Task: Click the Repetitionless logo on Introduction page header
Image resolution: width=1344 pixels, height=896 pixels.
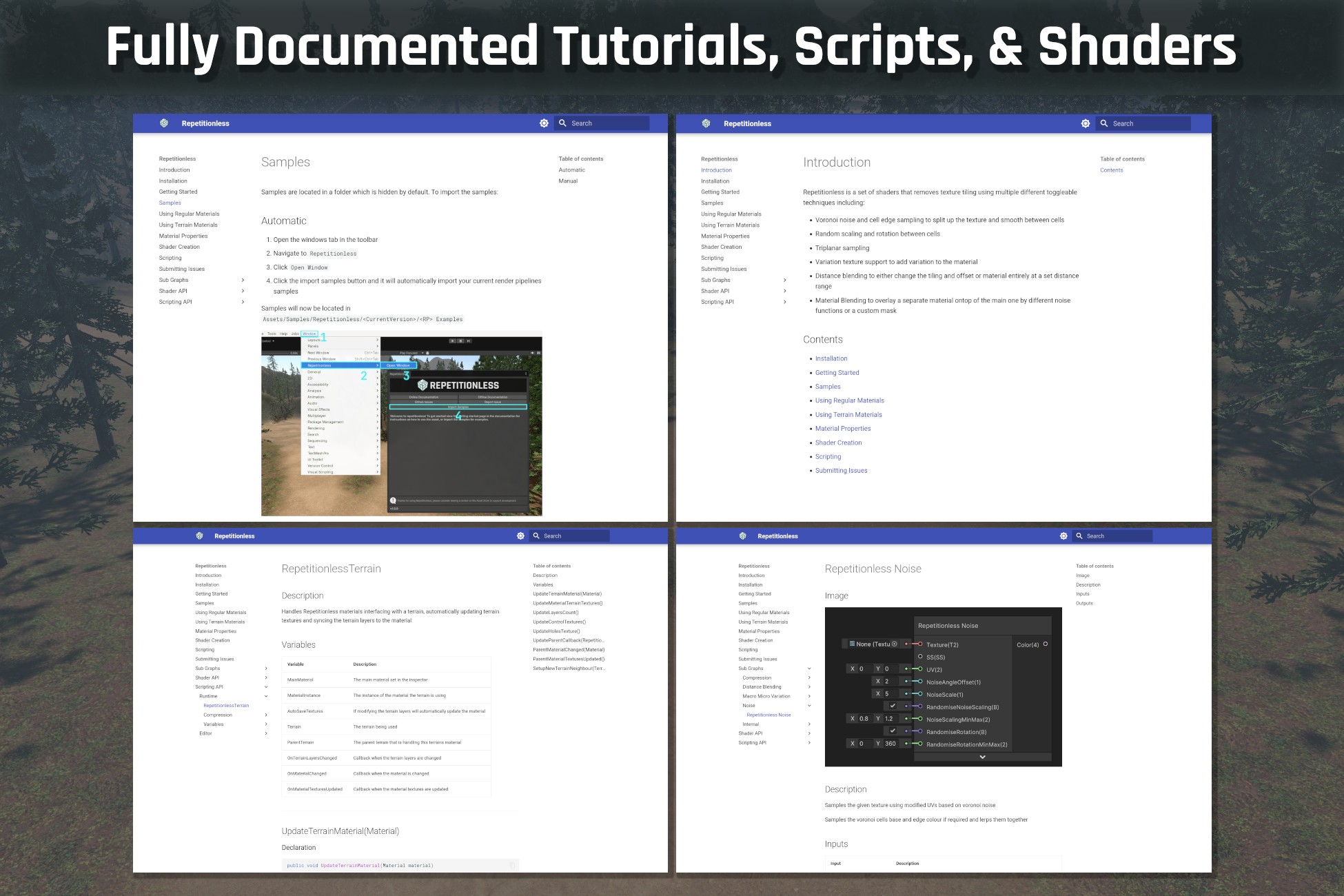Action: tap(706, 123)
